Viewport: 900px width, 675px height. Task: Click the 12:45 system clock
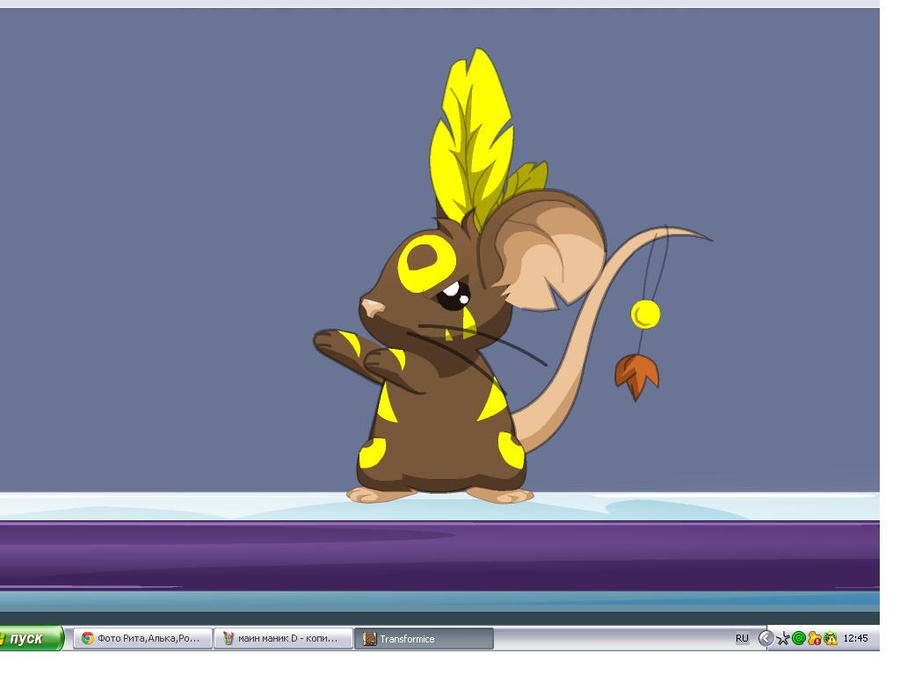855,638
